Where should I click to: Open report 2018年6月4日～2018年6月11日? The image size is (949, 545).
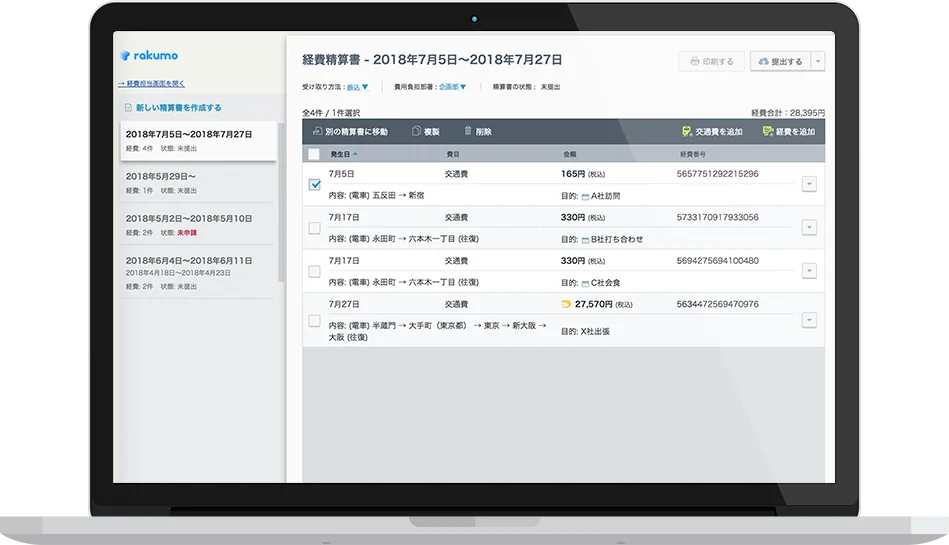[197, 272]
